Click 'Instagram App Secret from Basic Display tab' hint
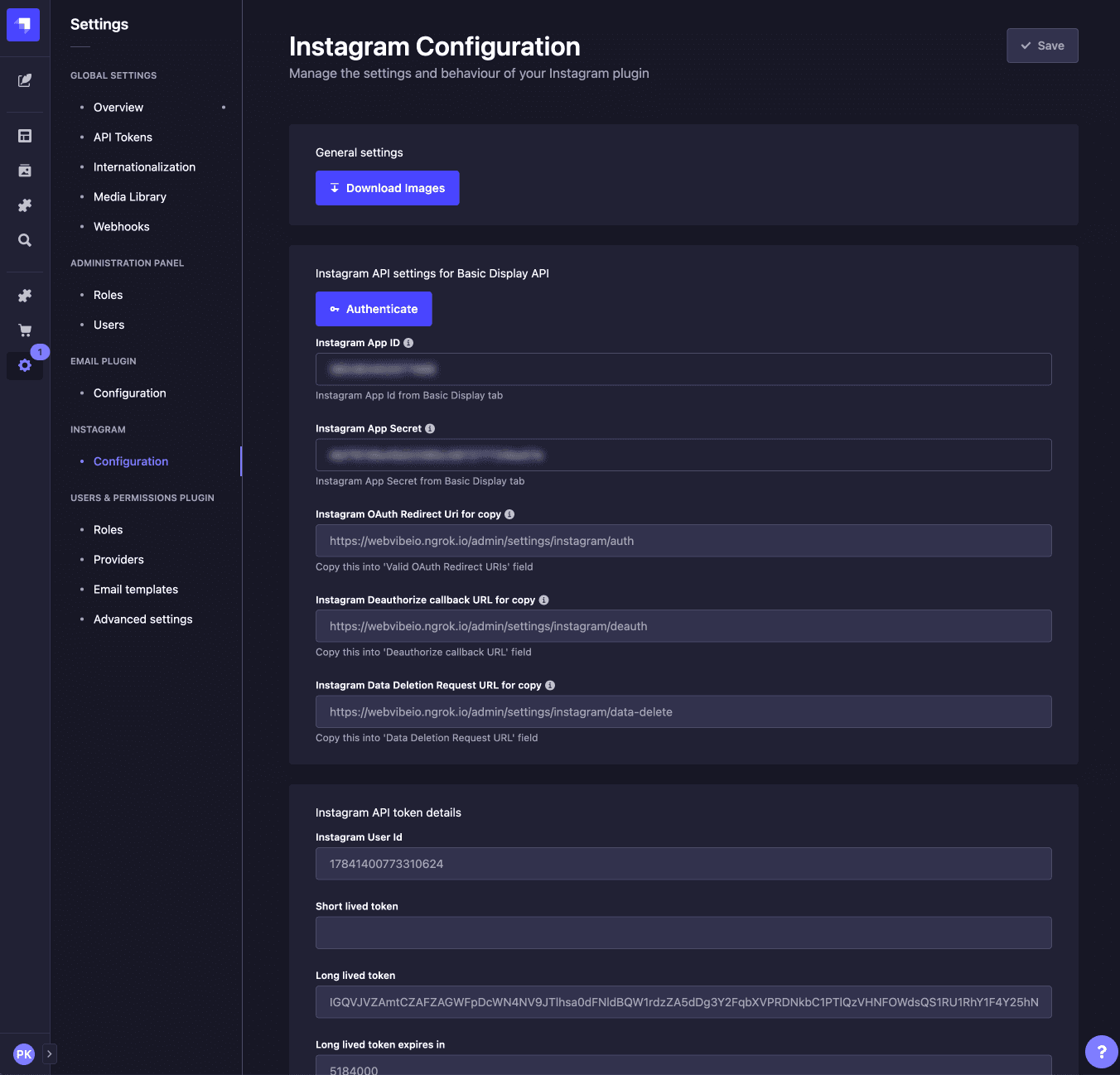The image size is (1120, 1075). pos(420,481)
